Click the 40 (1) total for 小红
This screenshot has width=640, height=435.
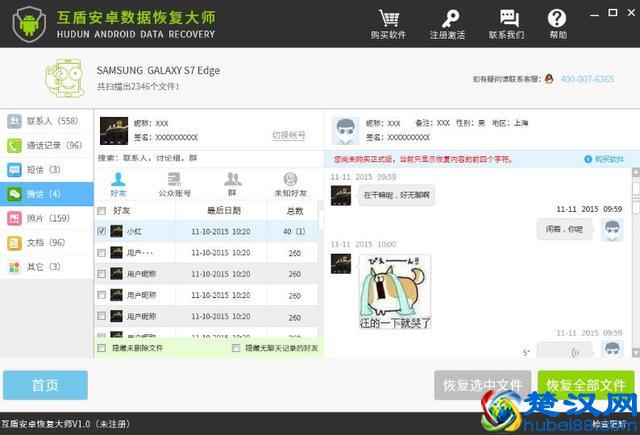[x=294, y=232]
